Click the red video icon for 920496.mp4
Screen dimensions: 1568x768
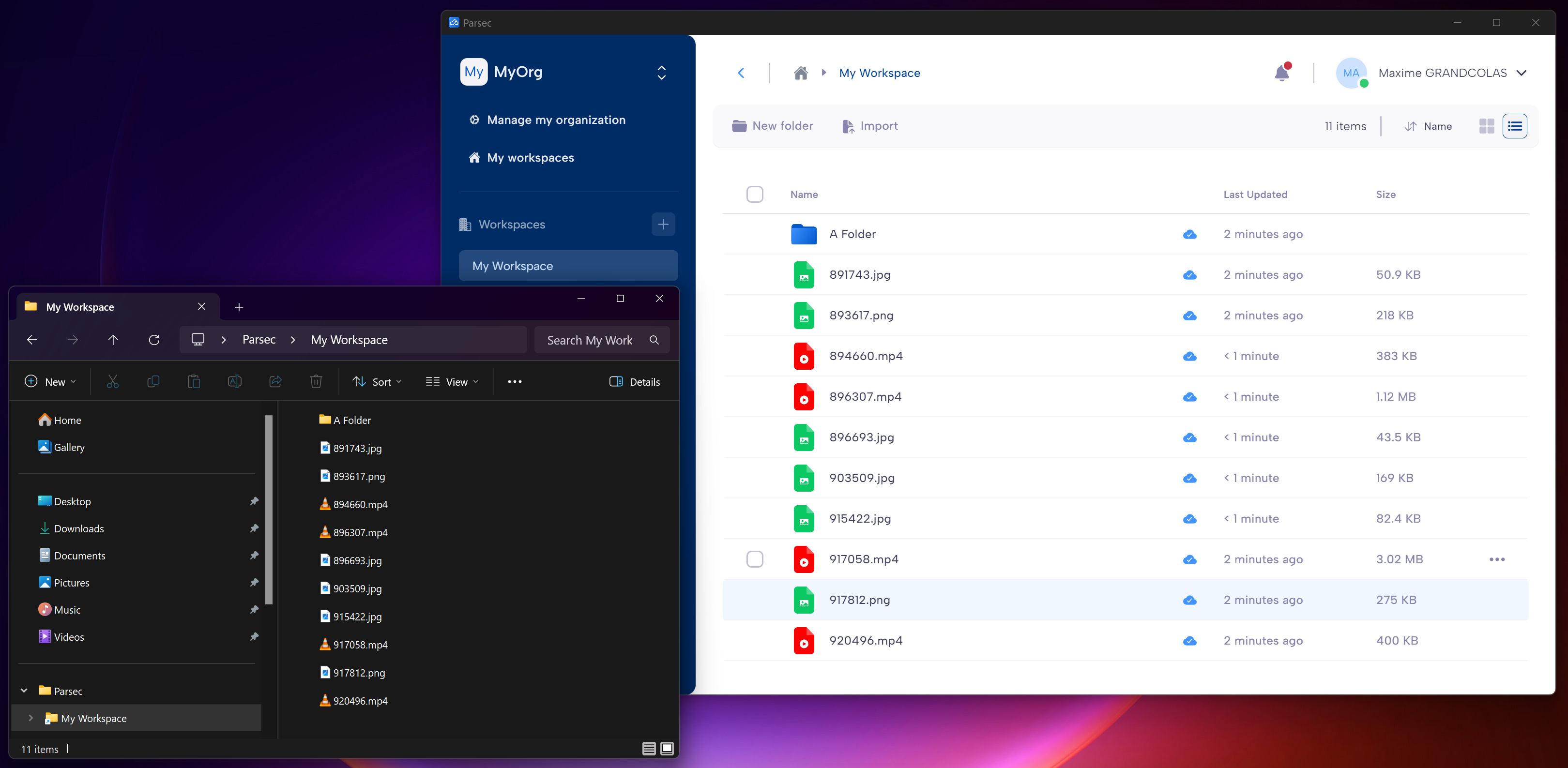[804, 641]
